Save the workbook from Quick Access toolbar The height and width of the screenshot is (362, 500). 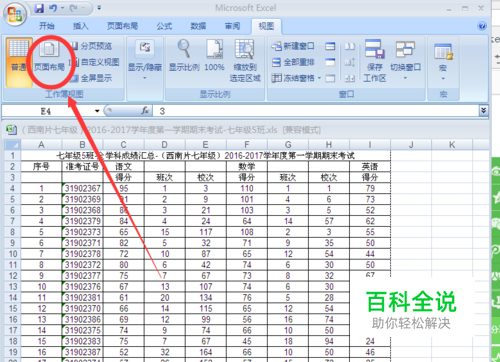[x=39, y=8]
